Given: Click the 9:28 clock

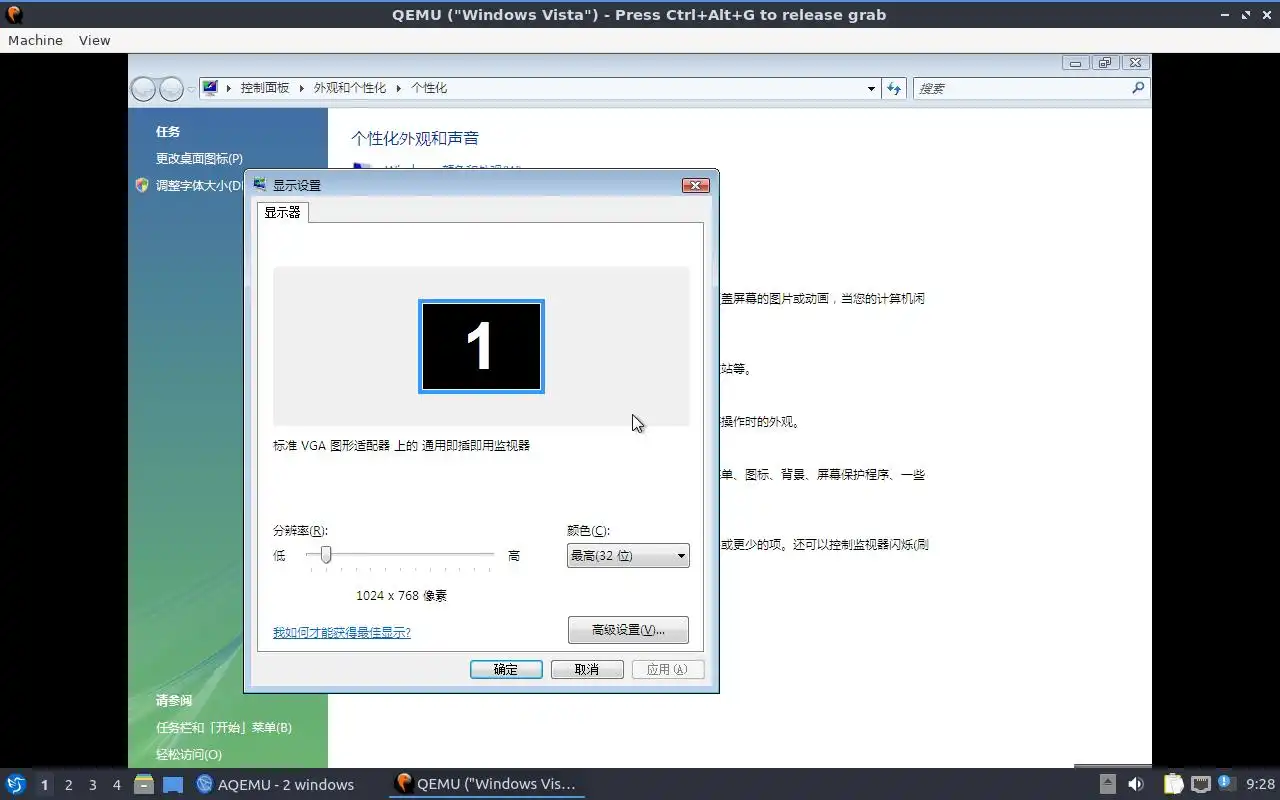Looking at the screenshot, I should coord(1260,784).
